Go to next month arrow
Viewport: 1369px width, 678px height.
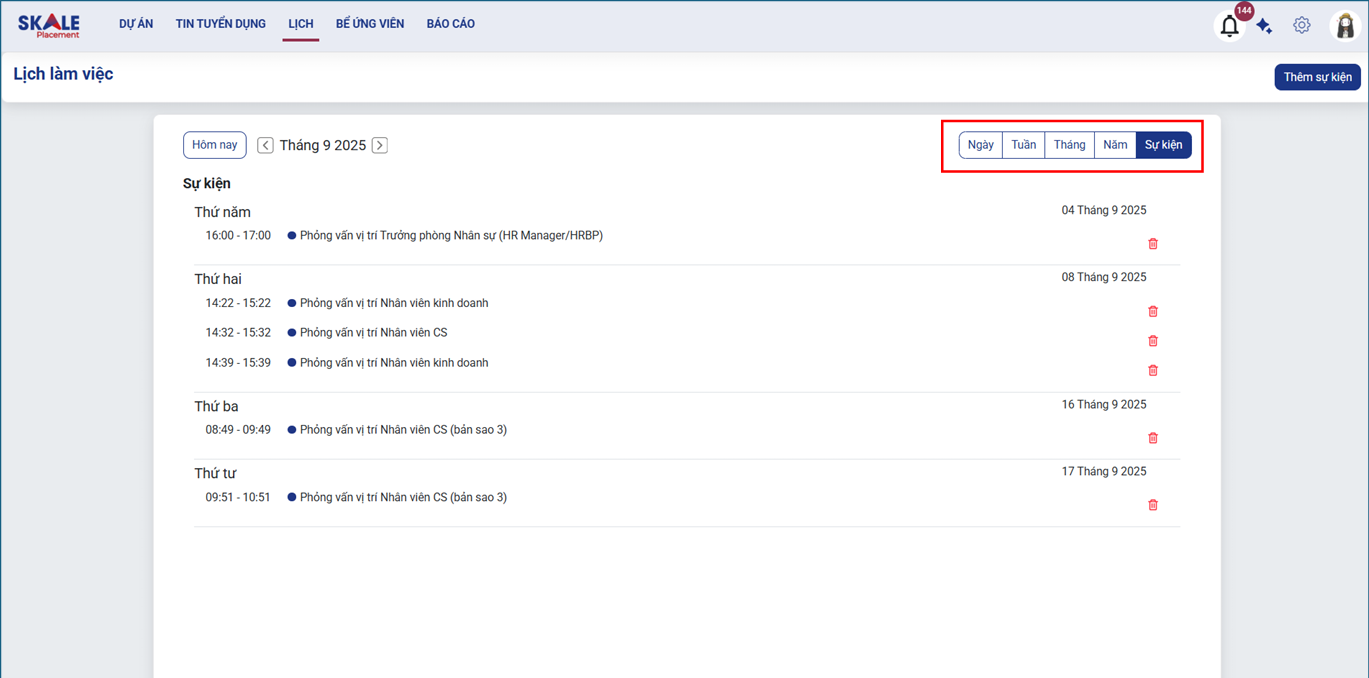(380, 145)
